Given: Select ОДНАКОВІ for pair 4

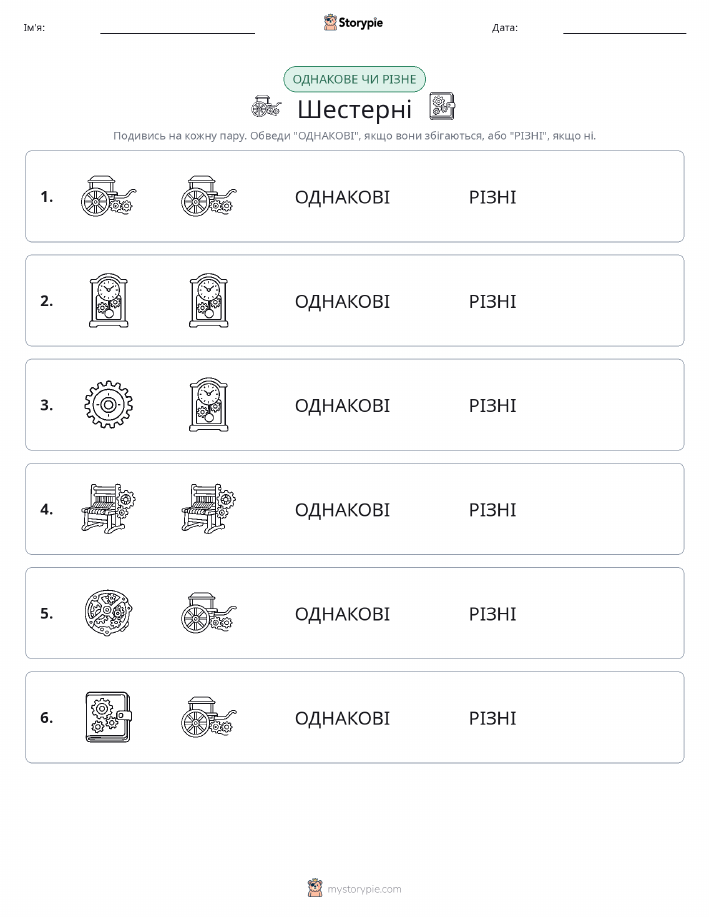Looking at the screenshot, I should pyautogui.click(x=342, y=509).
